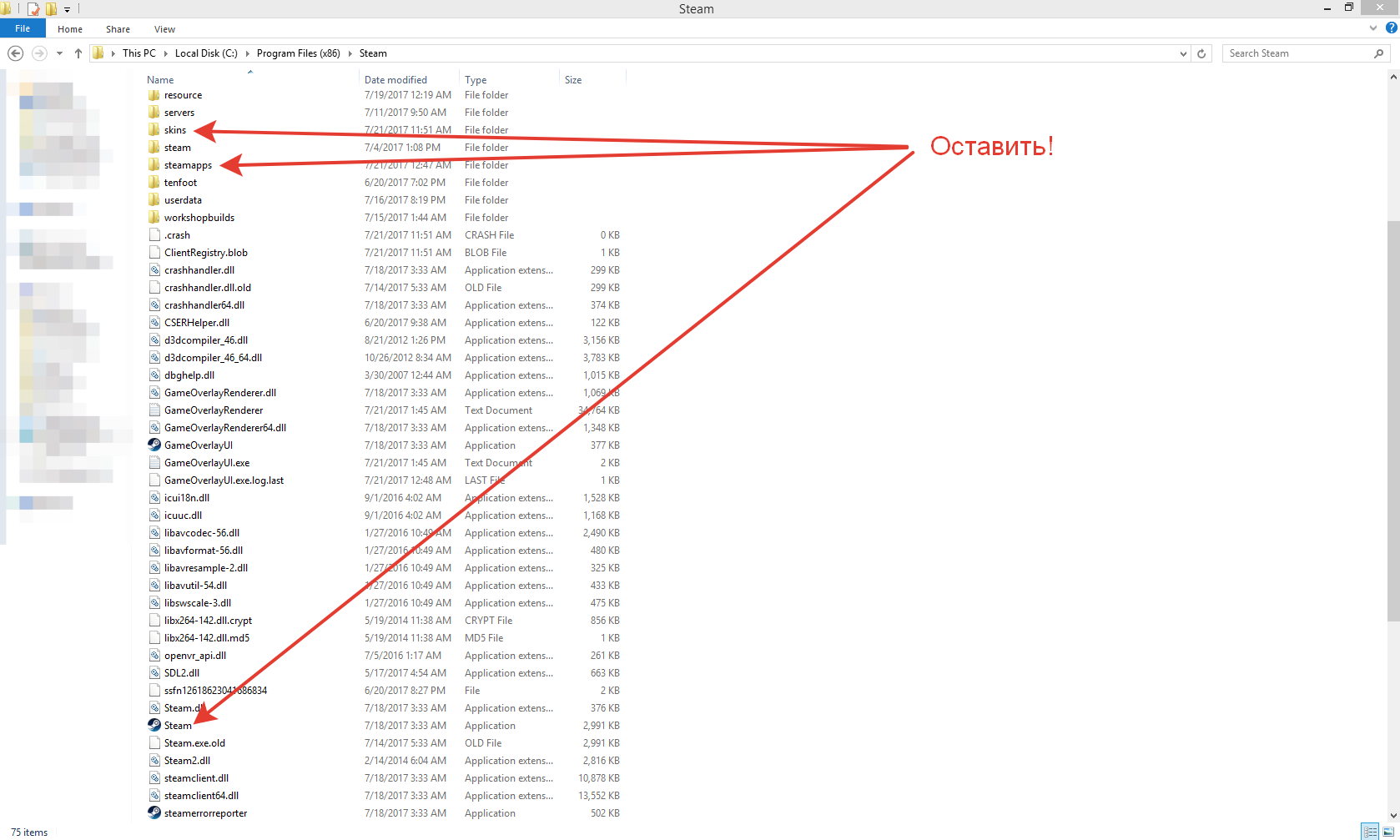Viewport: 1400px width, 840px height.
Task: Click the New folder icon in the title bar
Action: pyautogui.click(x=51, y=8)
